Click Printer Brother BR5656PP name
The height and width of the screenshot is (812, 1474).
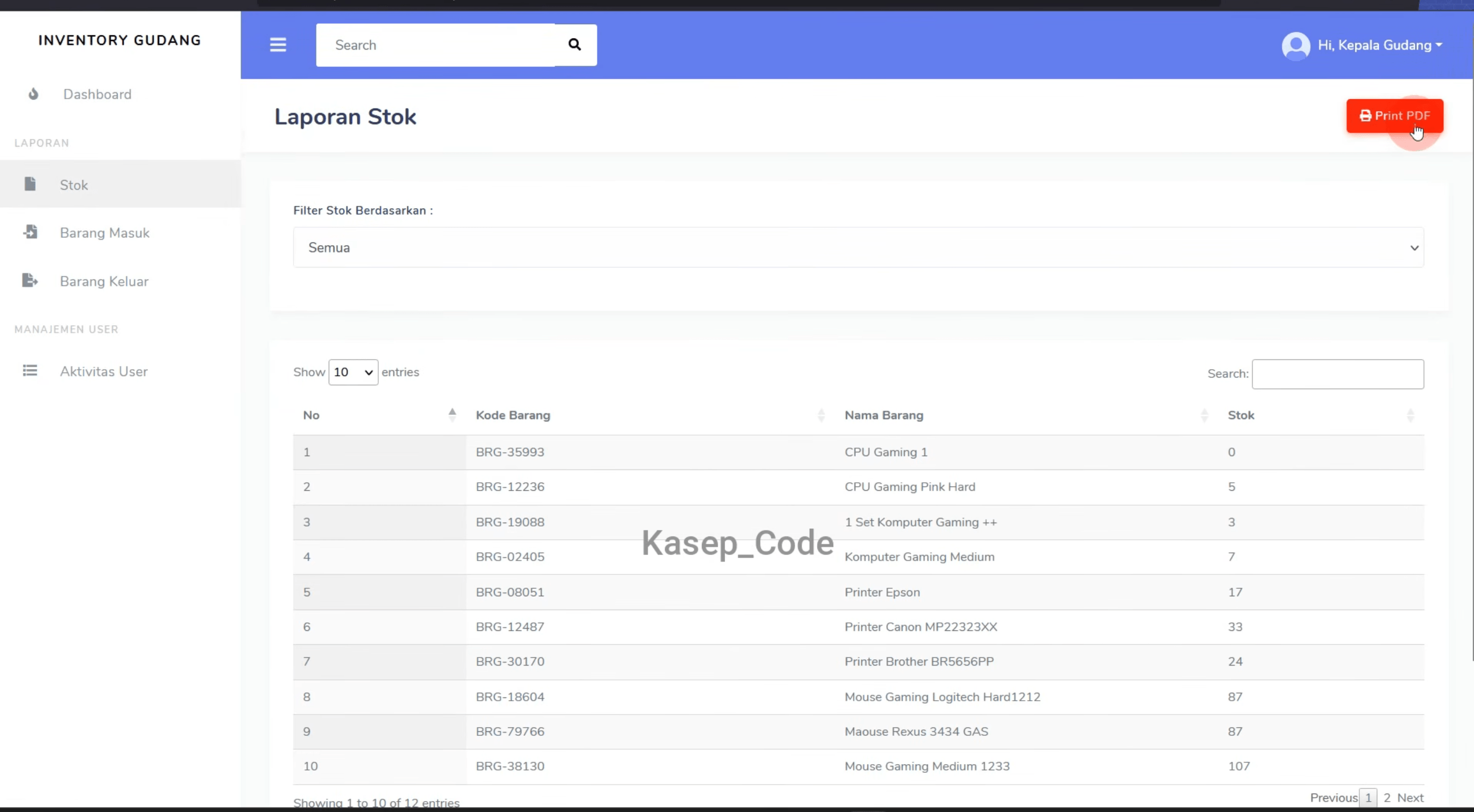coord(919,661)
